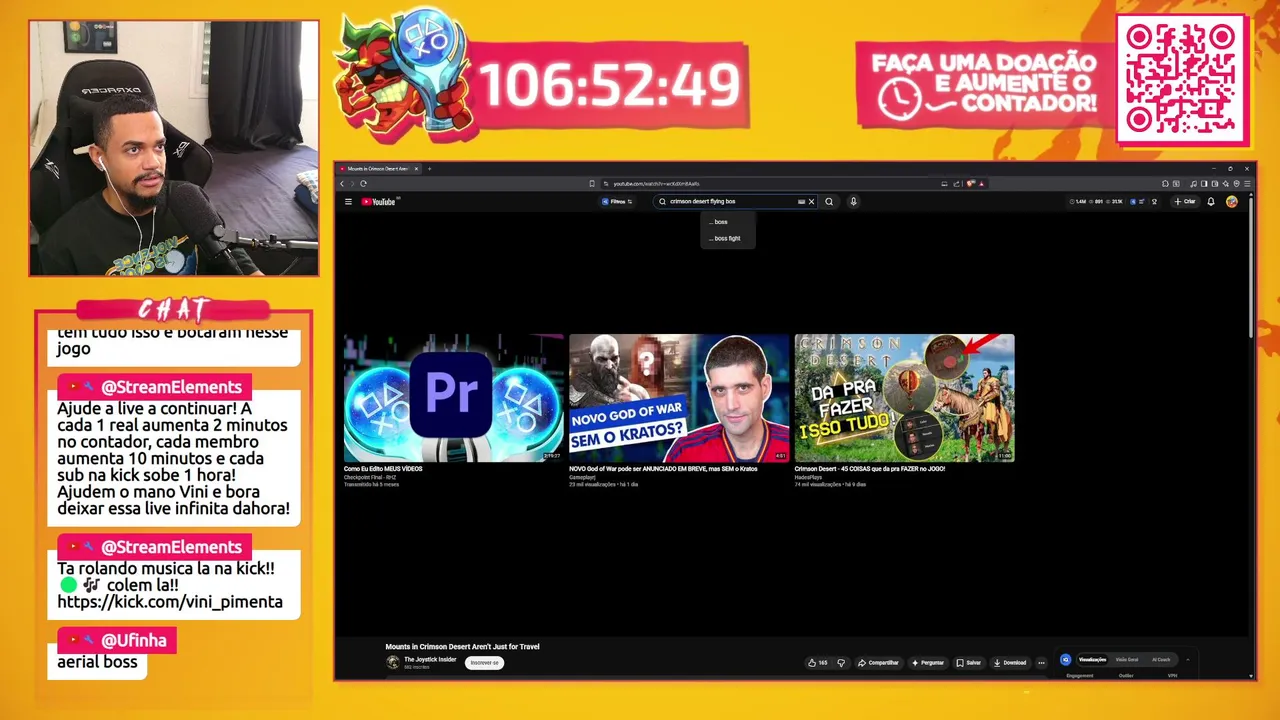The height and width of the screenshot is (720, 1280).
Task: Click 'NOVO God of War pode ser ANUNCIADO' title
Action: click(x=663, y=469)
